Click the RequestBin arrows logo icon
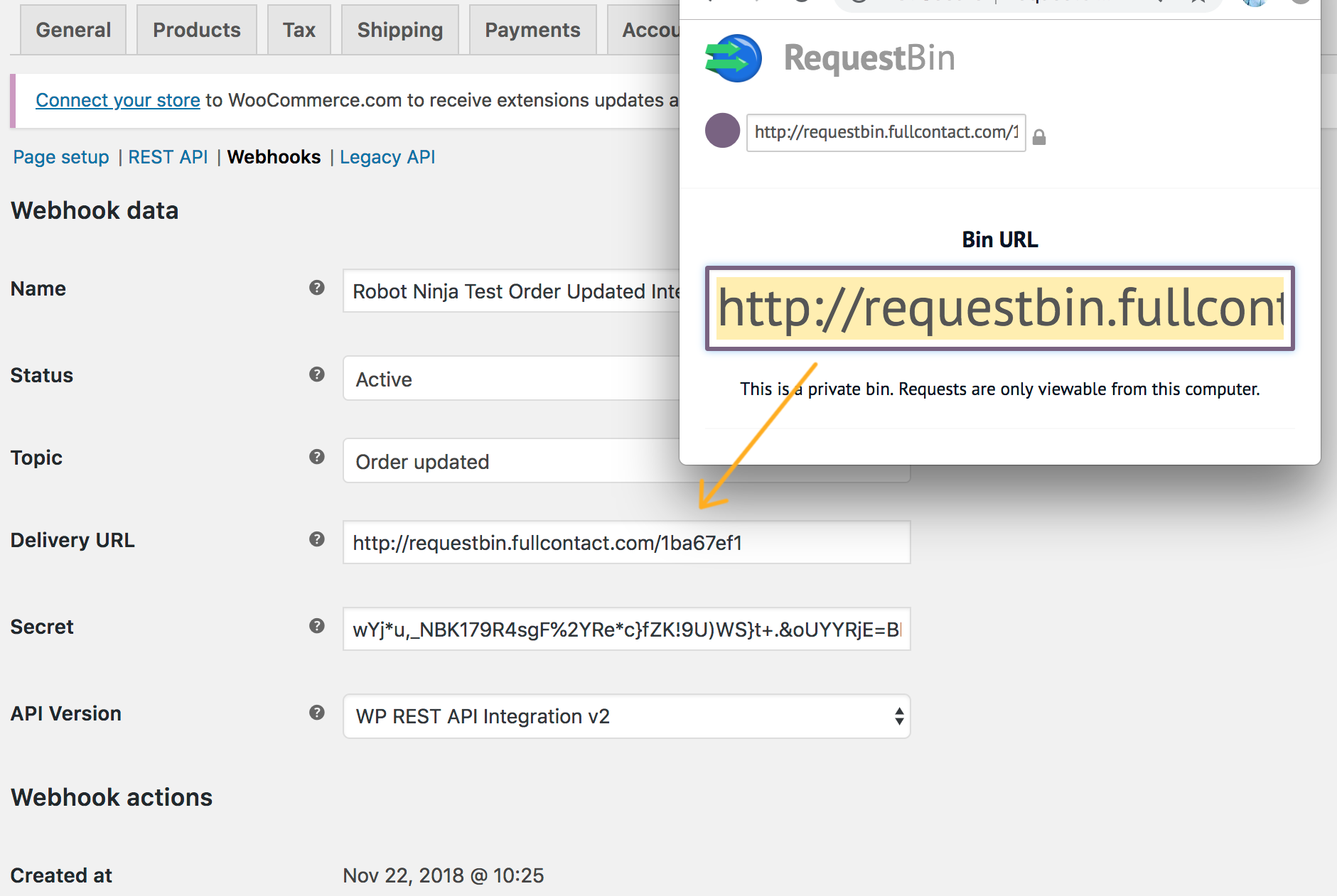The height and width of the screenshot is (896, 1337). click(734, 58)
